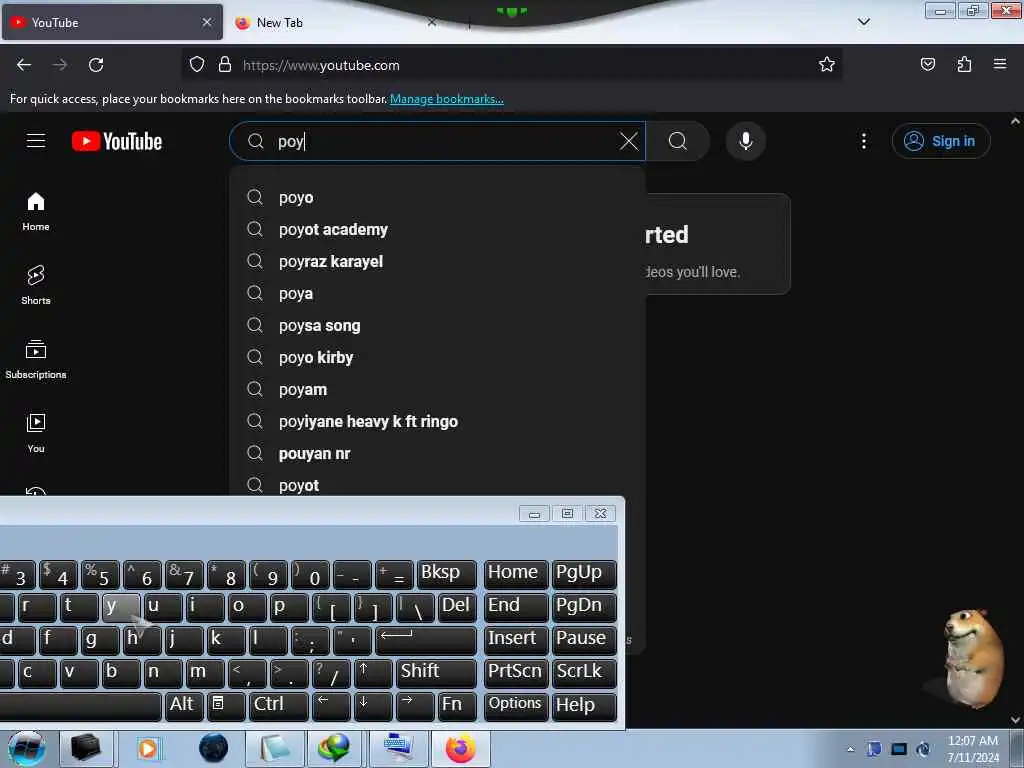Bookmark this page with star
Screen dimensions: 1024x768
click(x=827, y=65)
